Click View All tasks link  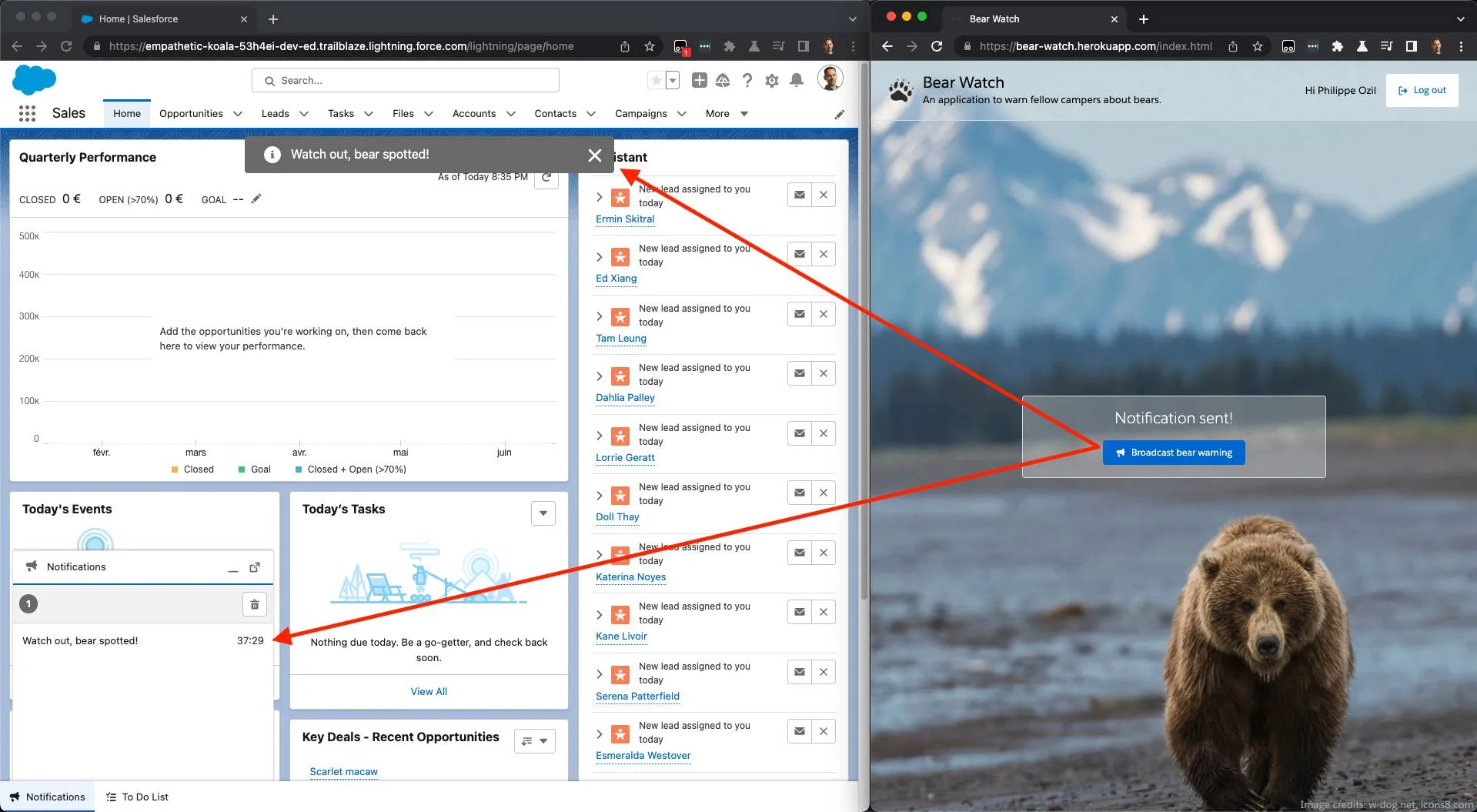pos(429,692)
